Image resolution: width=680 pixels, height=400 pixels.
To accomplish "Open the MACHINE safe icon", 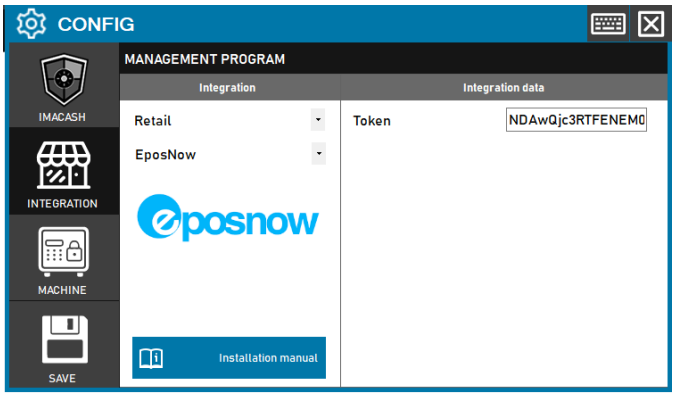I will coord(62,250).
